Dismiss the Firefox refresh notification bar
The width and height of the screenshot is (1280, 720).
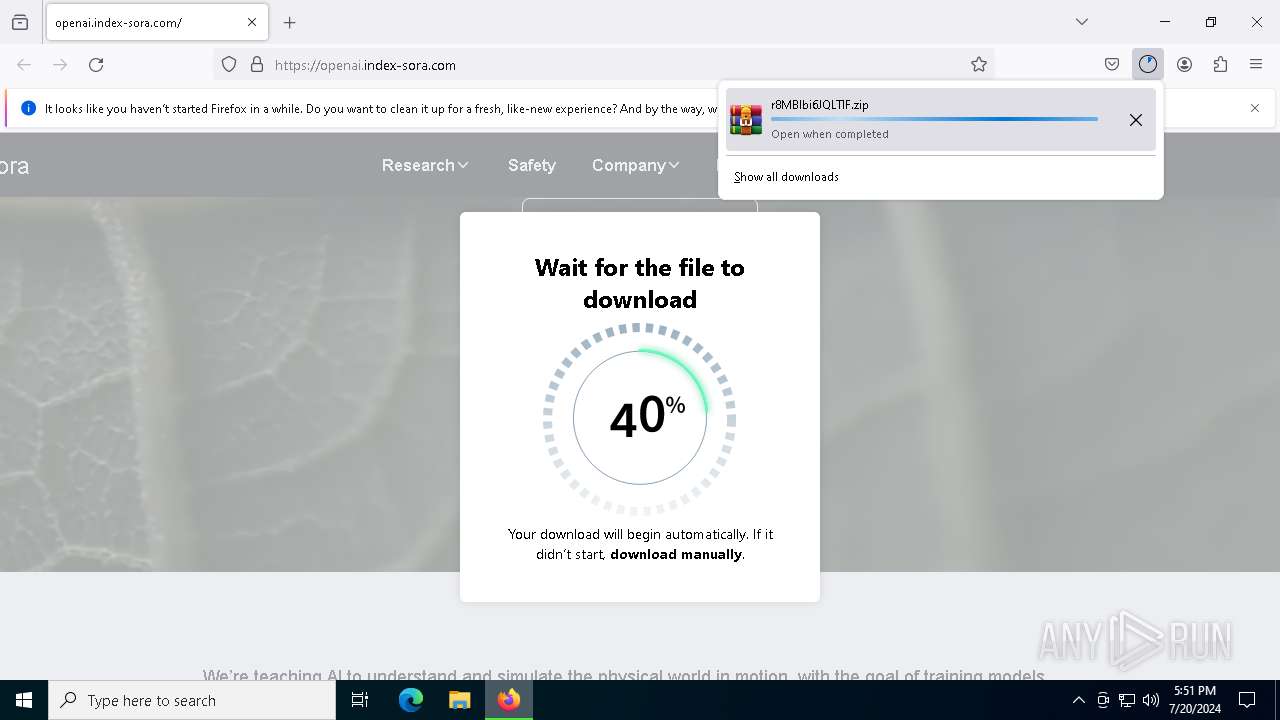tap(1255, 108)
